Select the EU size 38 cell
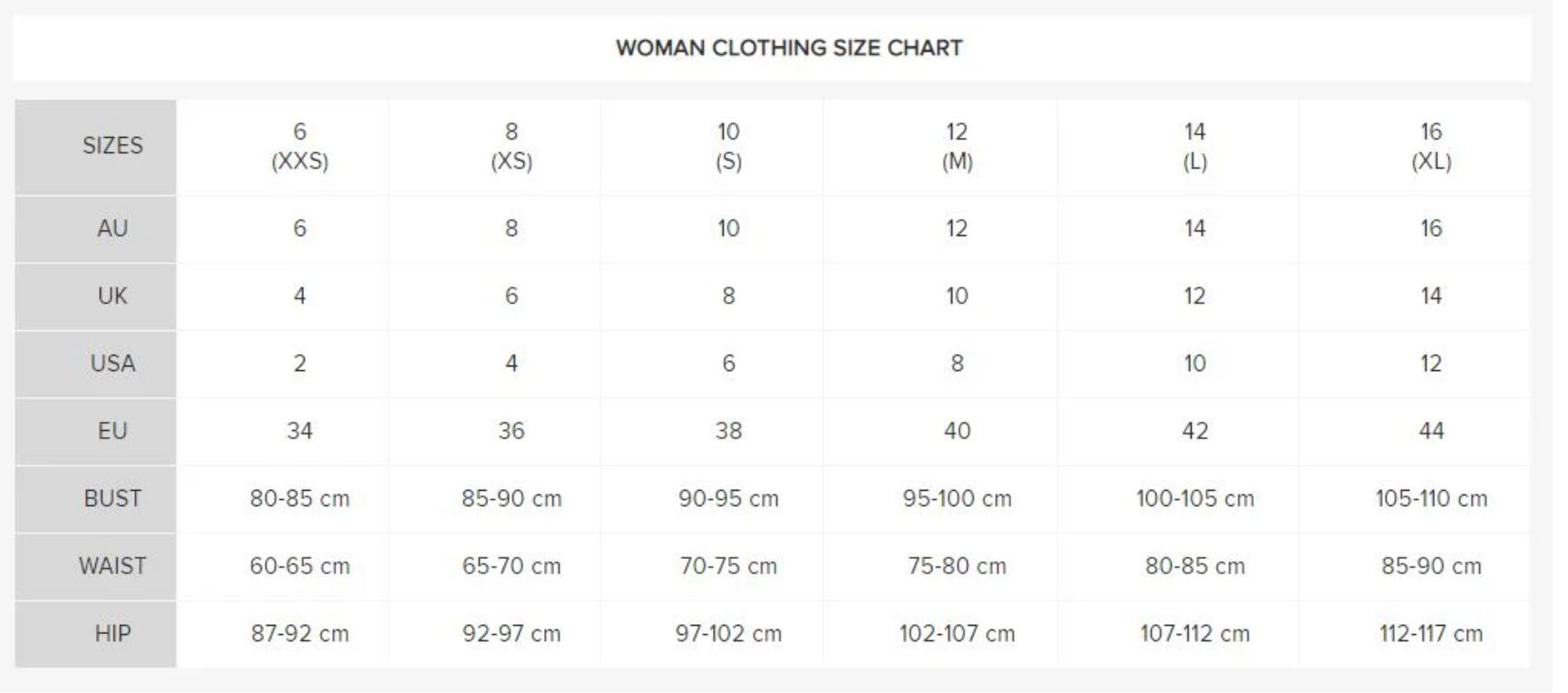 tap(729, 432)
